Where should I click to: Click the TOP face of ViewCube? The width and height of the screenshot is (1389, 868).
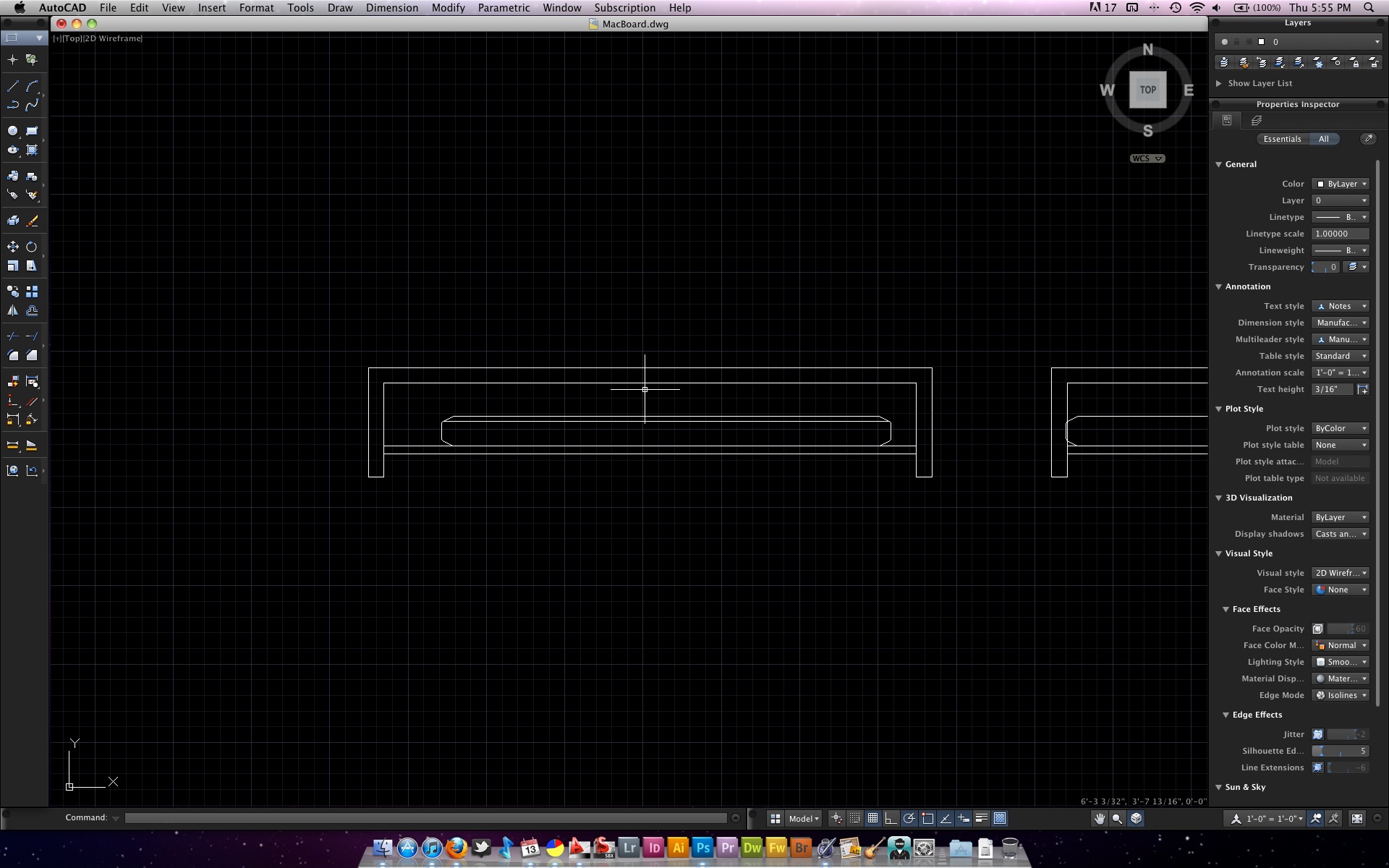coord(1148,90)
